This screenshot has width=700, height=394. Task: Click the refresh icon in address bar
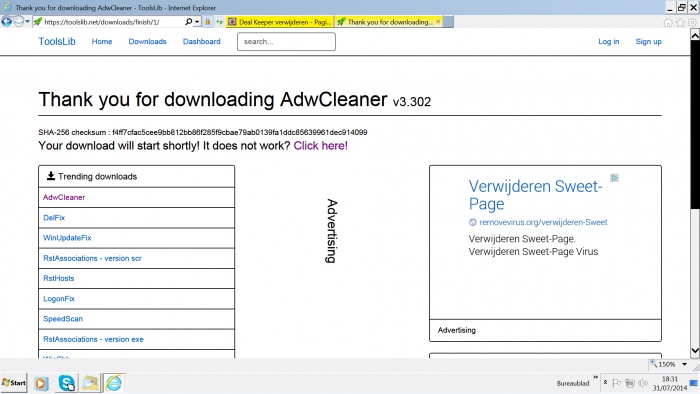(219, 21)
